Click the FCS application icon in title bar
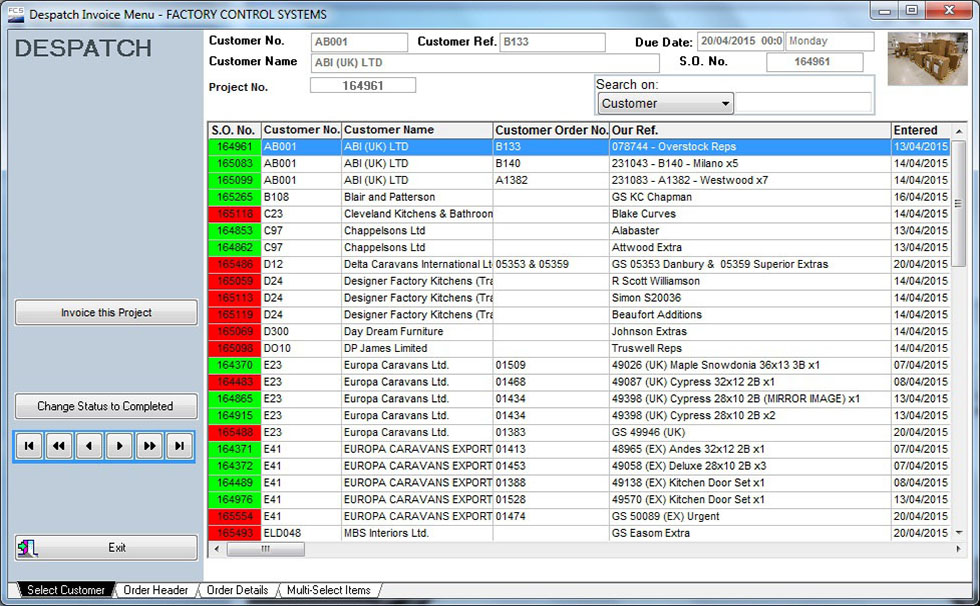Screen dimensions: 980x606 (15, 14)
